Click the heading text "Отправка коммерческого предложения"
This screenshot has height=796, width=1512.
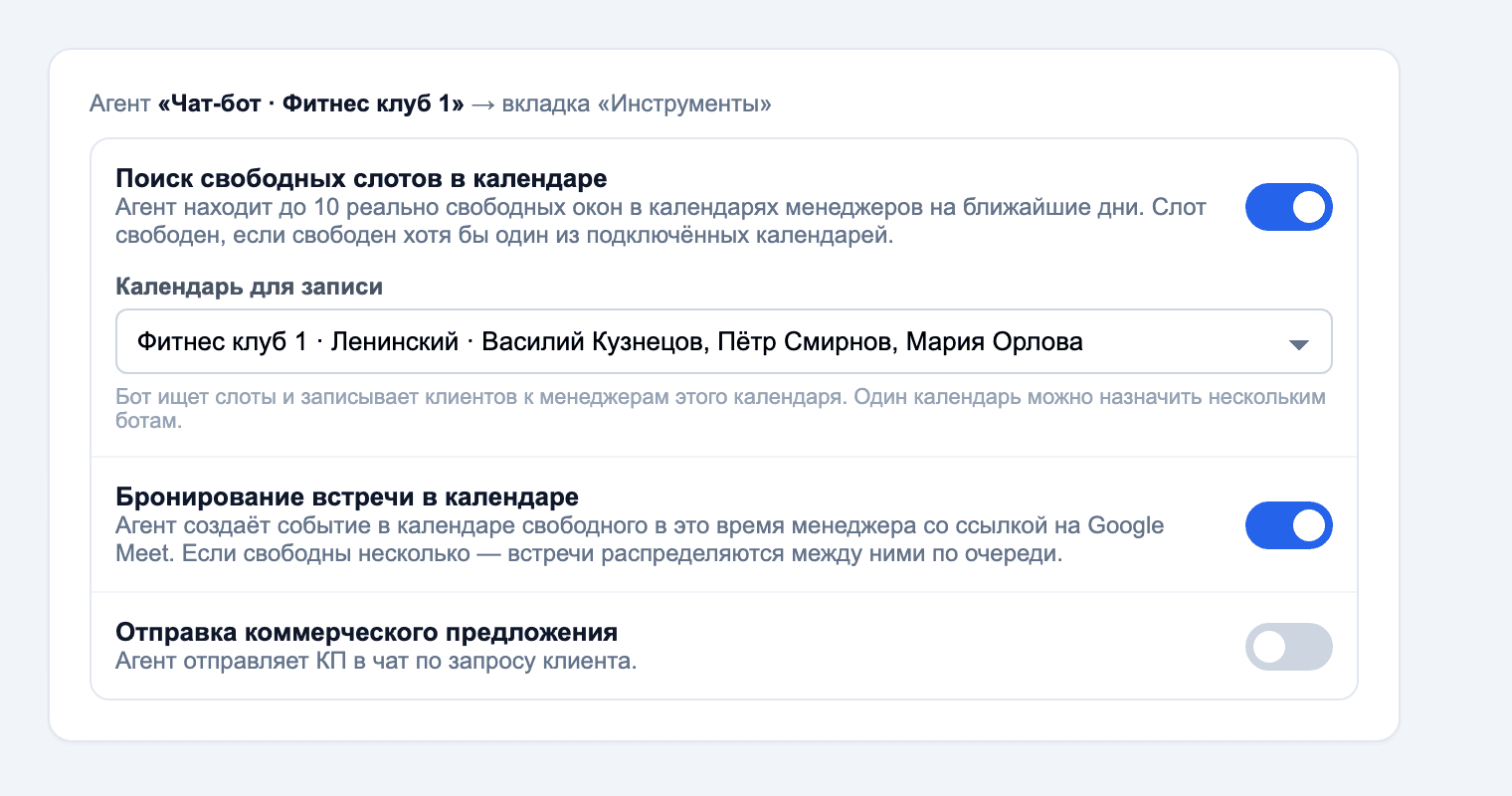click(367, 633)
